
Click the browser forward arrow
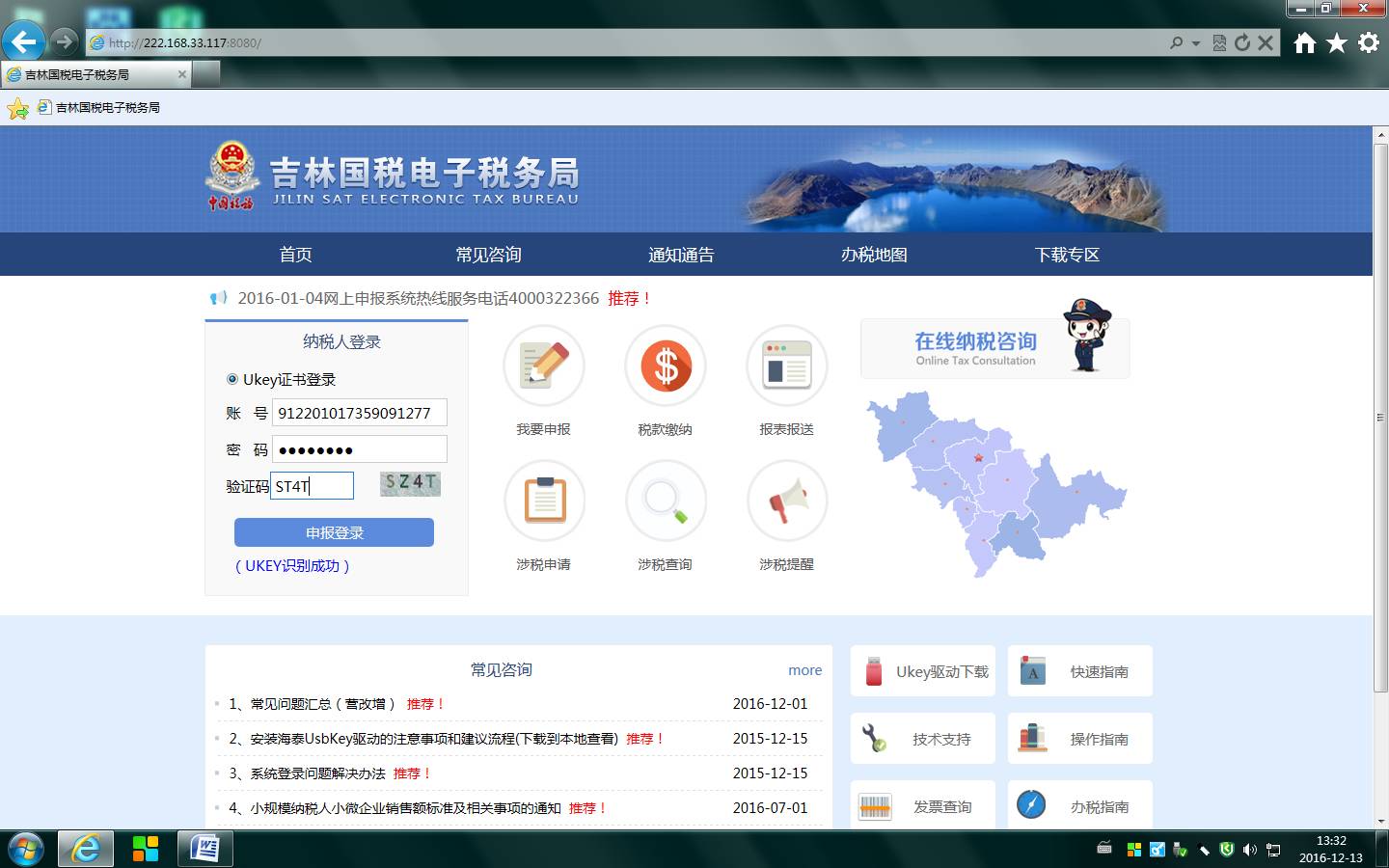(64, 41)
